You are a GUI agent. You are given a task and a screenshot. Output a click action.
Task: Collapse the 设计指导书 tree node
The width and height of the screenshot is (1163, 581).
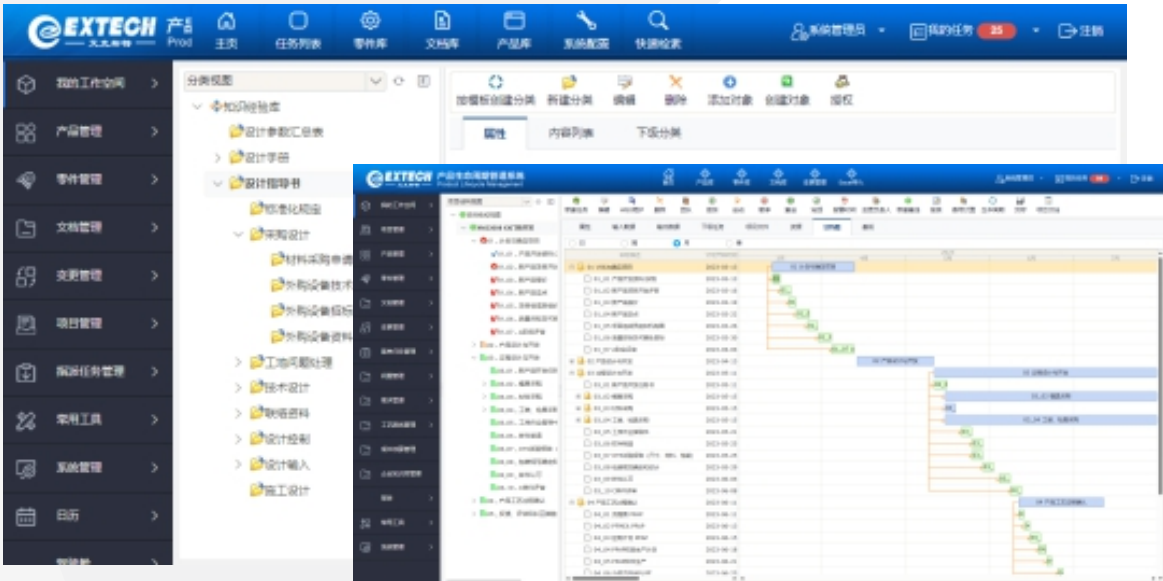[x=218, y=183]
